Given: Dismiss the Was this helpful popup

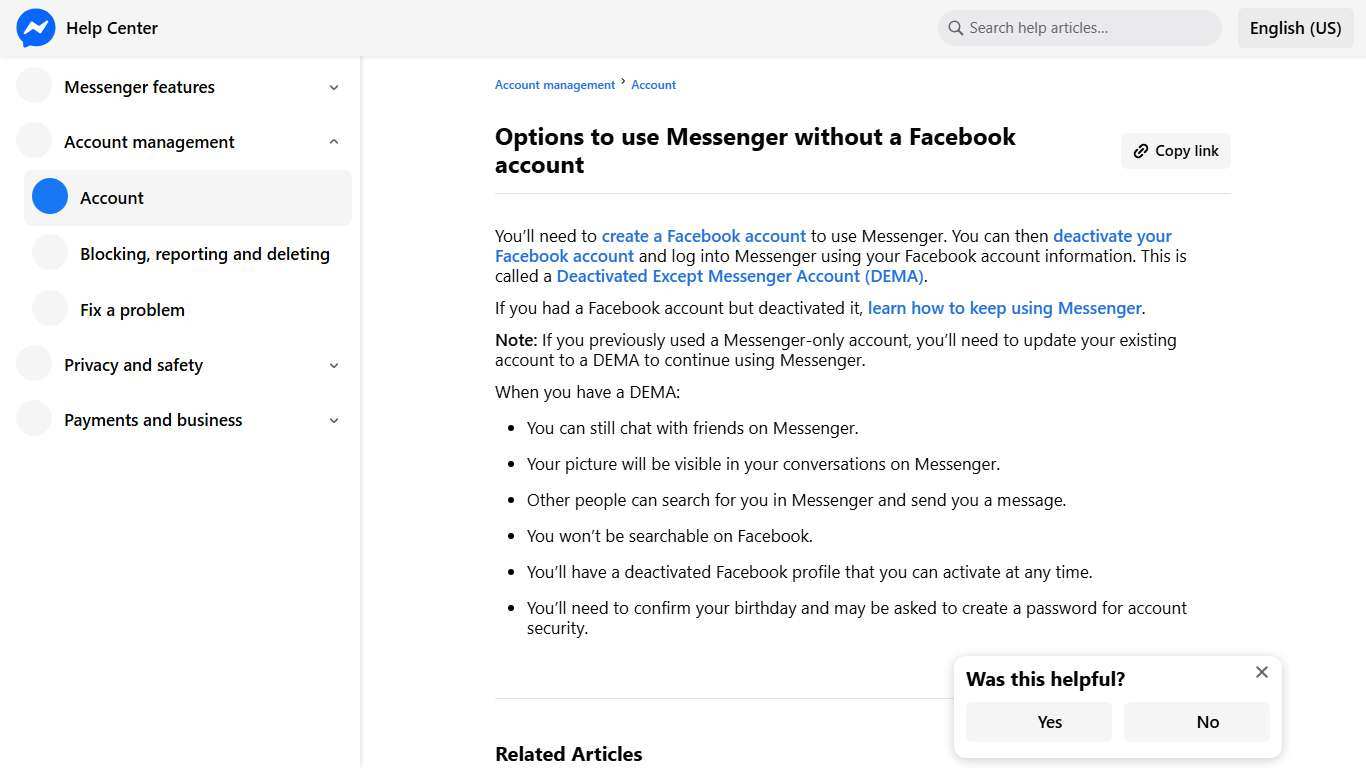Looking at the screenshot, I should pyautogui.click(x=1261, y=672).
